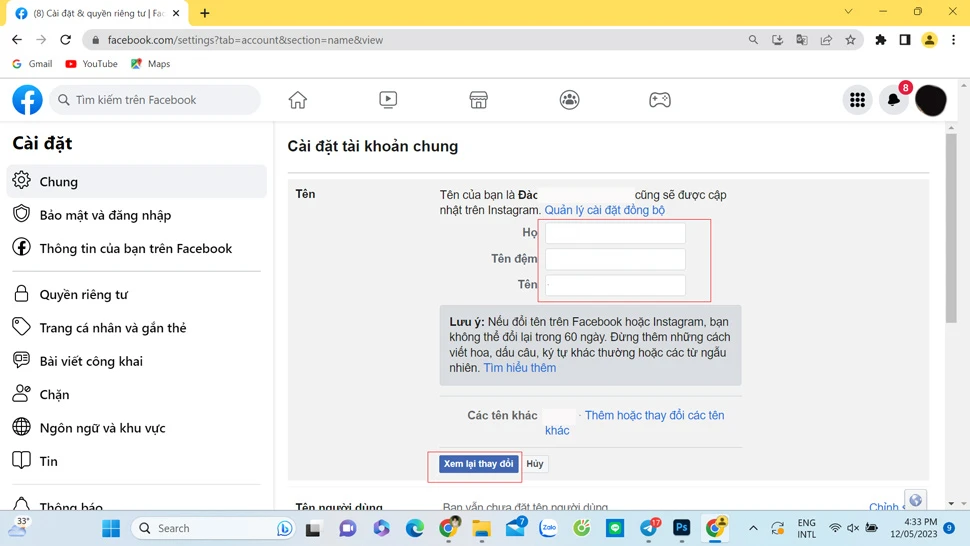This screenshot has height=546, width=970.
Task: Focus the Tên đệm input field
Action: pyautogui.click(x=615, y=259)
